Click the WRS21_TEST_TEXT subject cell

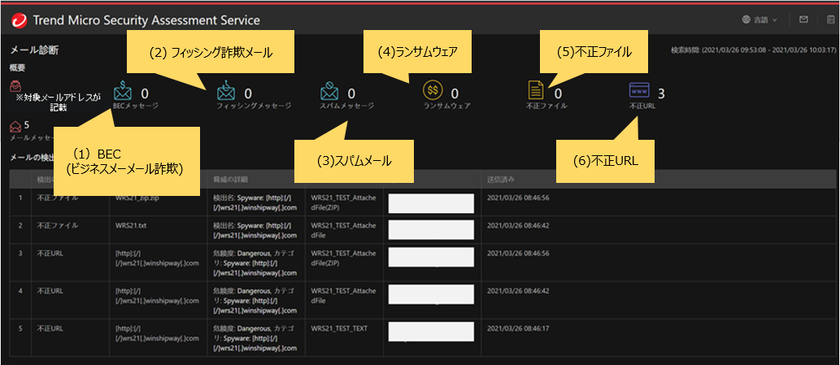[x=339, y=328]
